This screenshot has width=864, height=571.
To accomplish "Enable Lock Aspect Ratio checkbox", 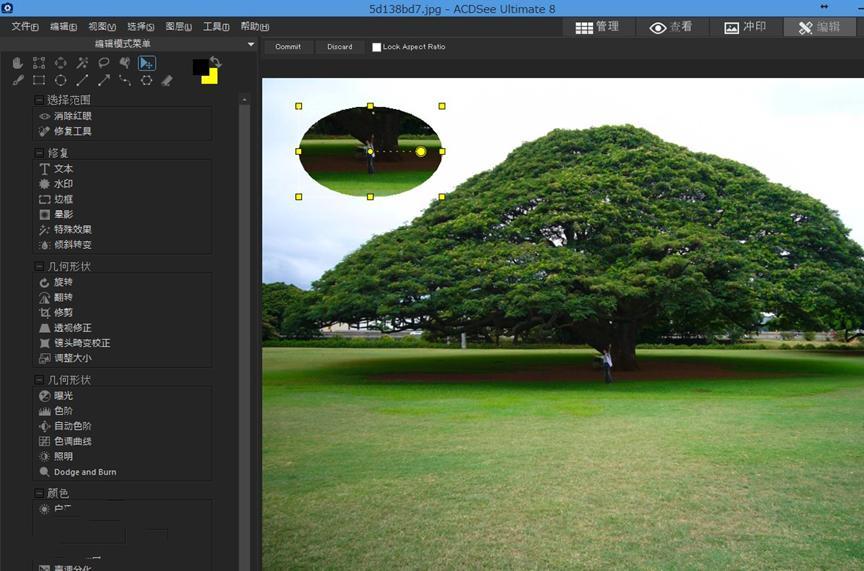I will 377,47.
